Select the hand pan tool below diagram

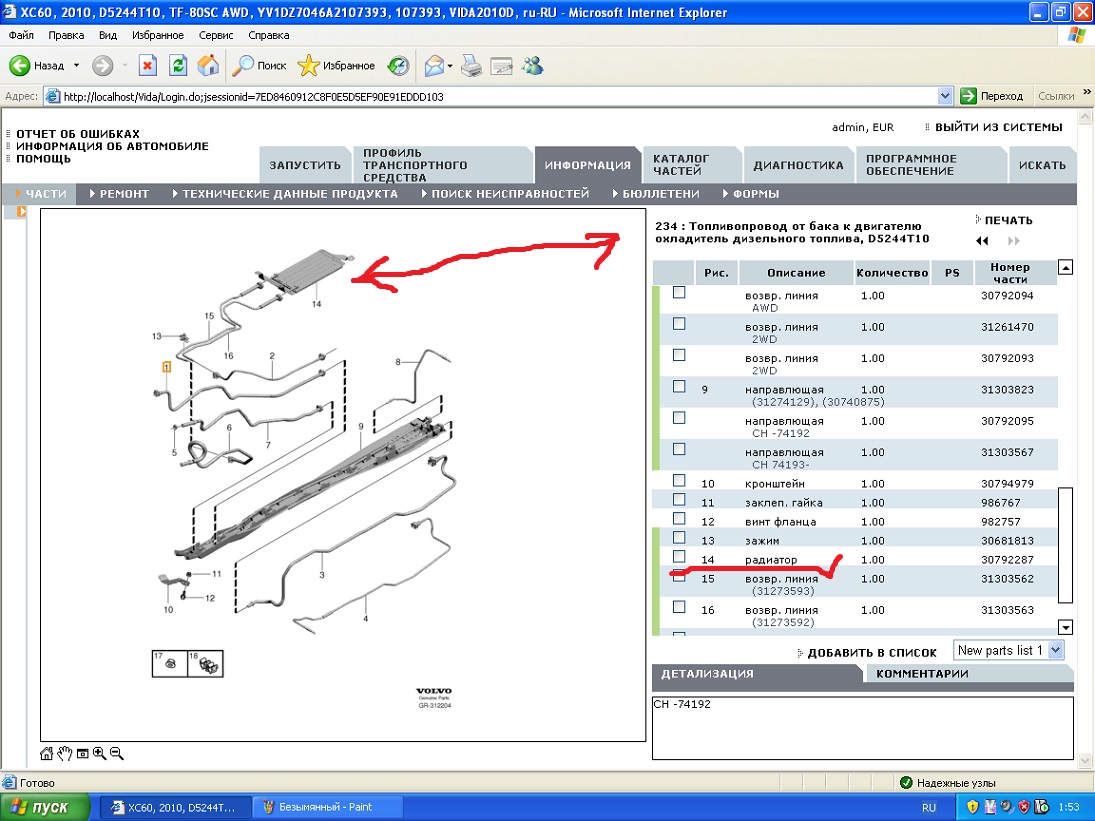(x=65, y=753)
